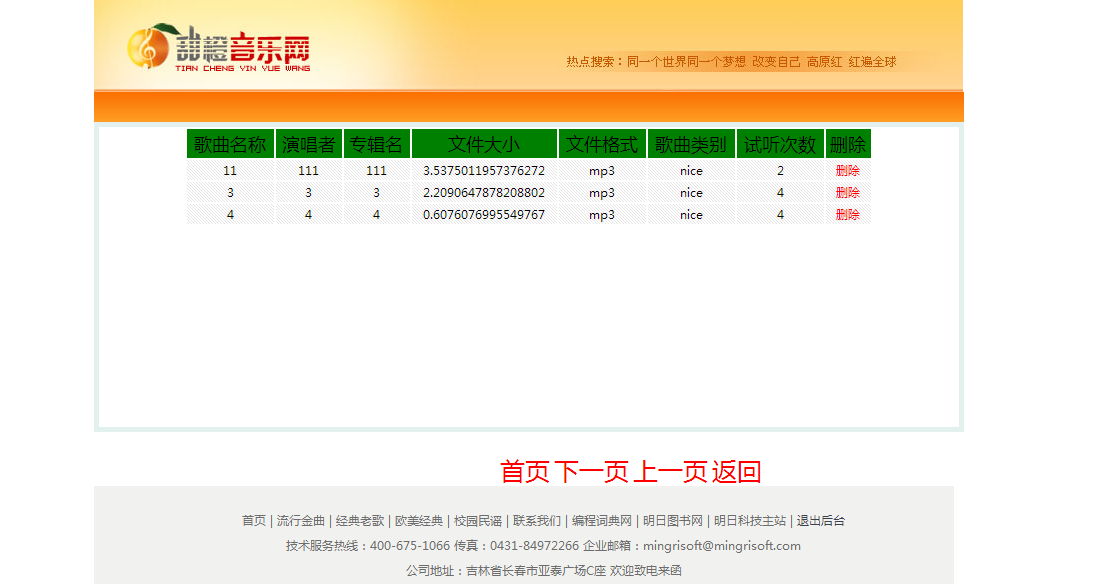Image resolution: width=1098 pixels, height=584 pixels.
Task: Open footer 首页 link
Action: pyautogui.click(x=253, y=520)
